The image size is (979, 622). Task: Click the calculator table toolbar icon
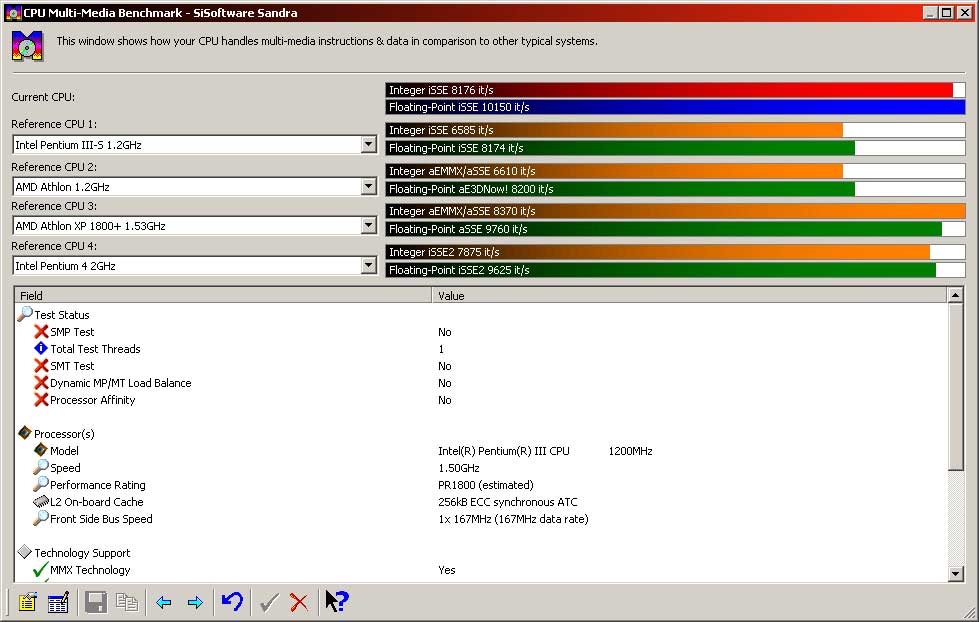tap(58, 602)
